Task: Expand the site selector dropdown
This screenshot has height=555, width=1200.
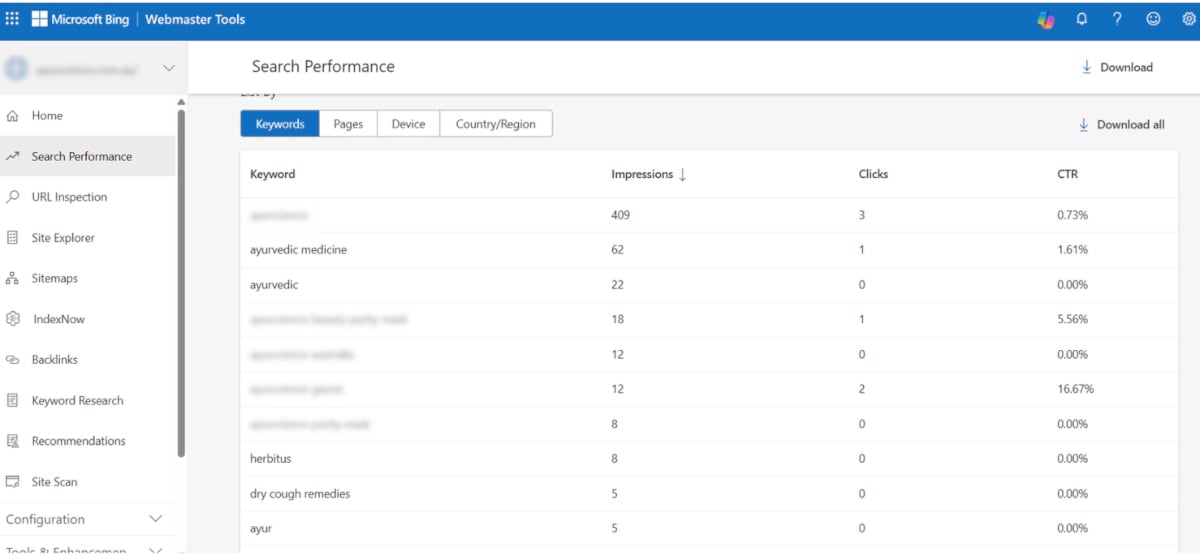Action: pyautogui.click(x=168, y=68)
